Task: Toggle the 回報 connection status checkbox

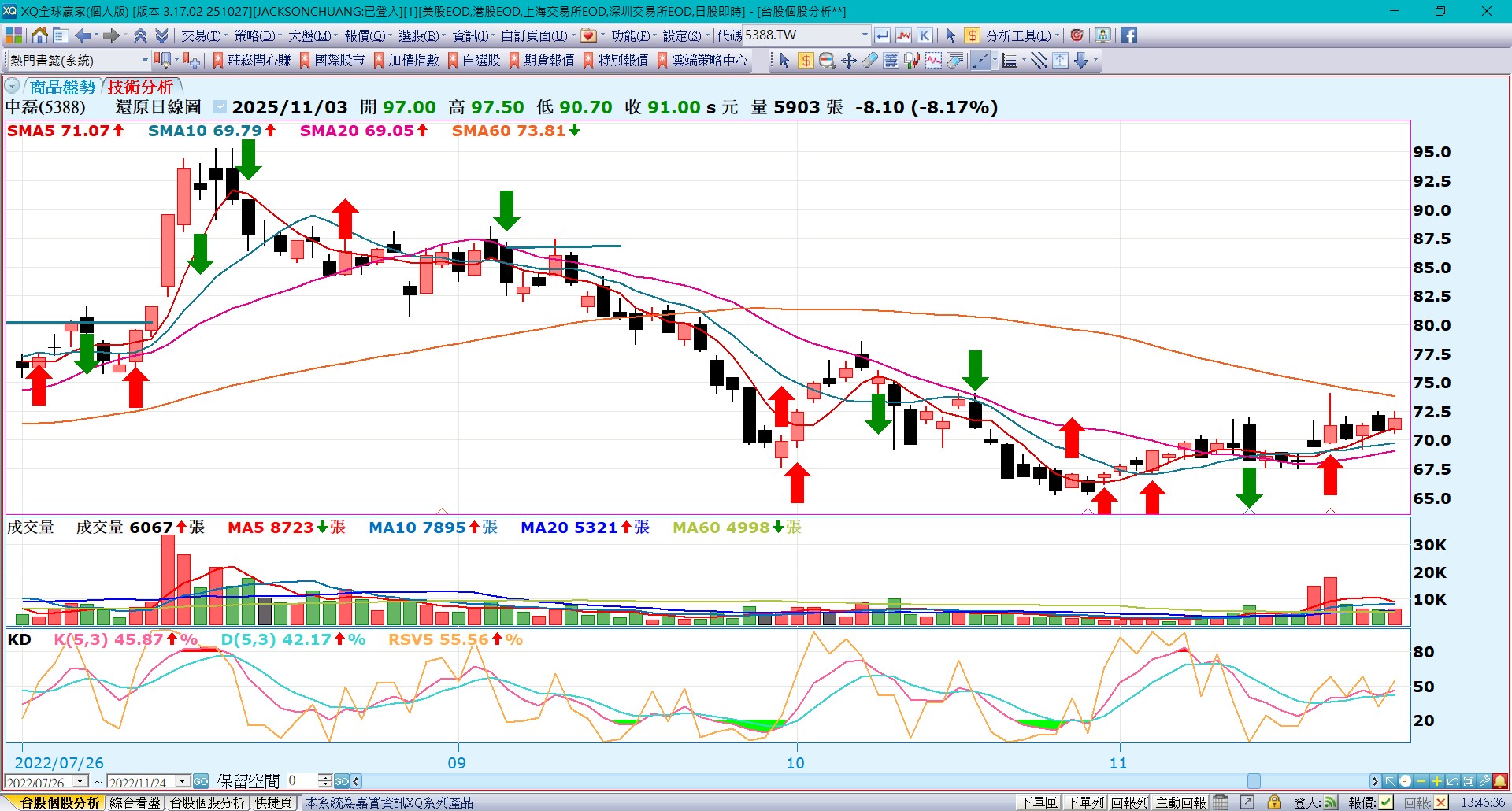Action: click(1440, 802)
